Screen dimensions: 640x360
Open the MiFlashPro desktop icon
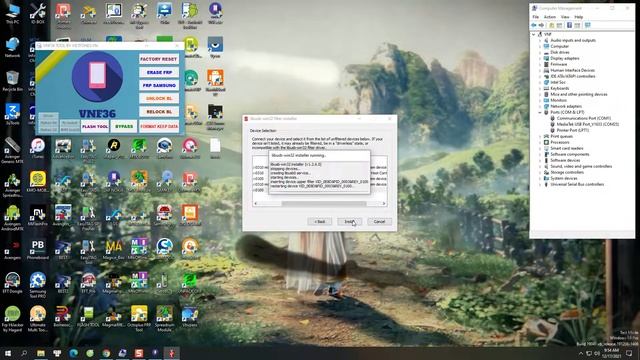click(x=38, y=216)
